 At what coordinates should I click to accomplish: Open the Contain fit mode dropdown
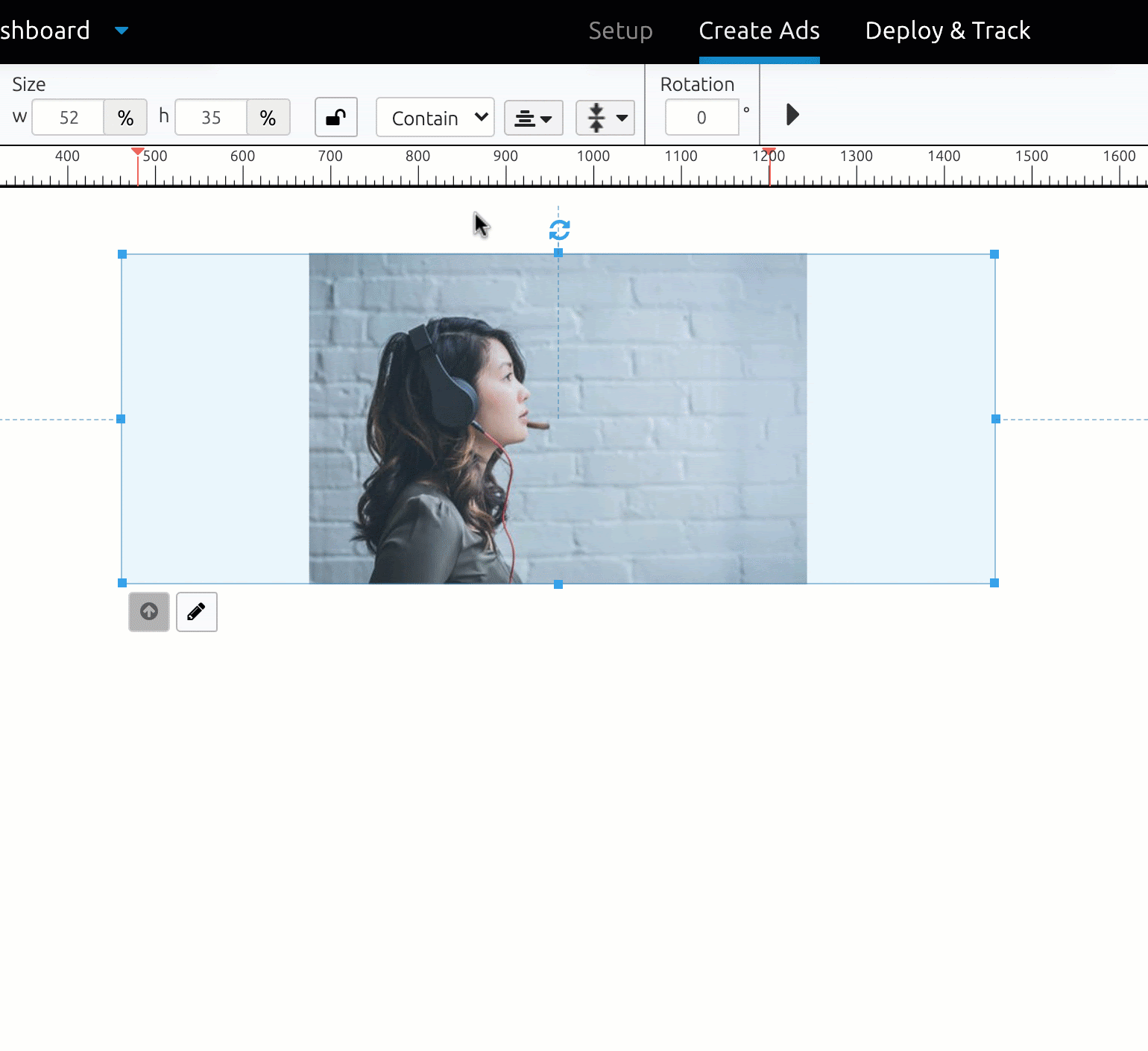coord(435,117)
